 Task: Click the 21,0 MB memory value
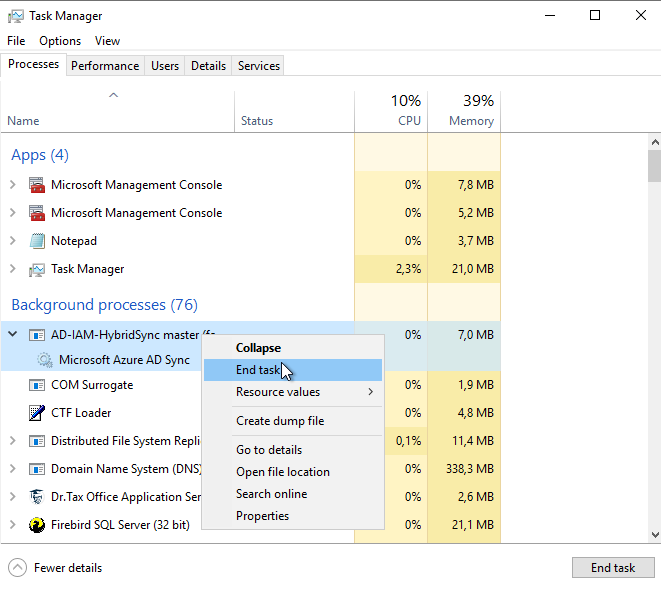(x=473, y=269)
